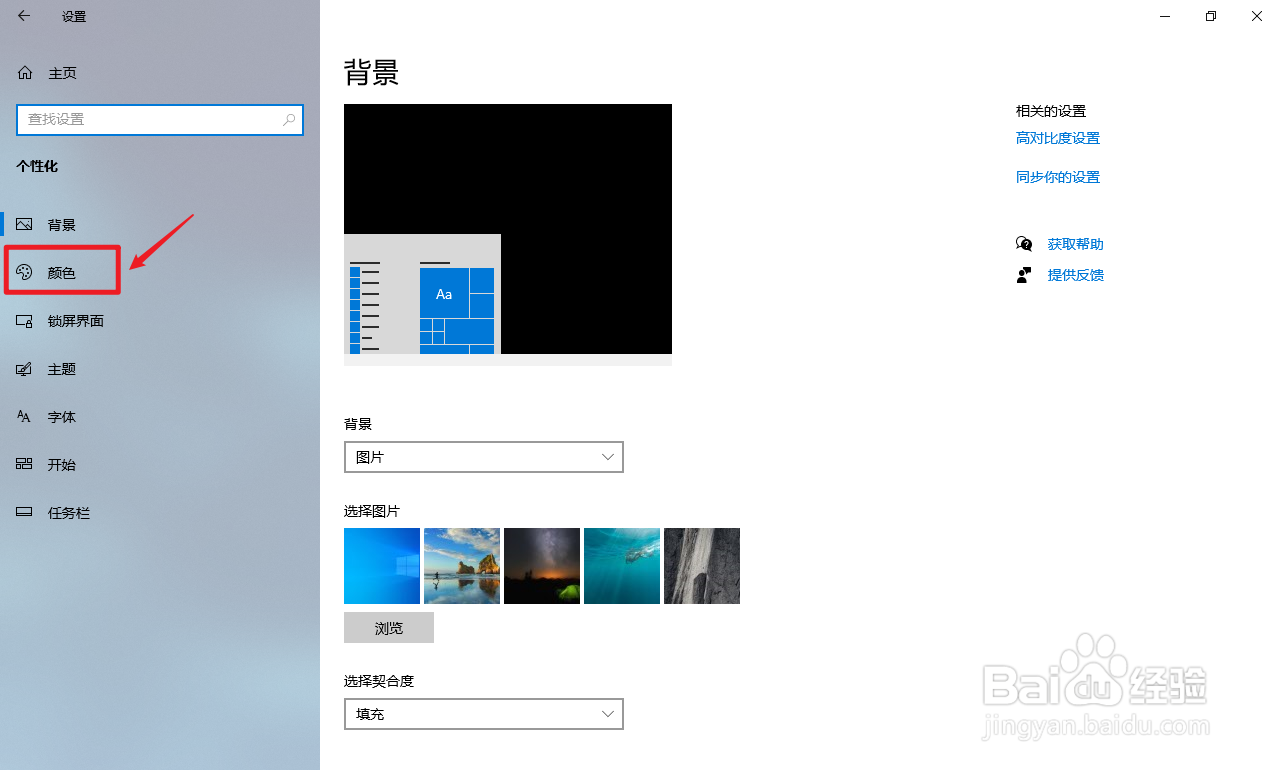Click the search magnifier icon
The image size is (1280, 770).
tap(289, 119)
